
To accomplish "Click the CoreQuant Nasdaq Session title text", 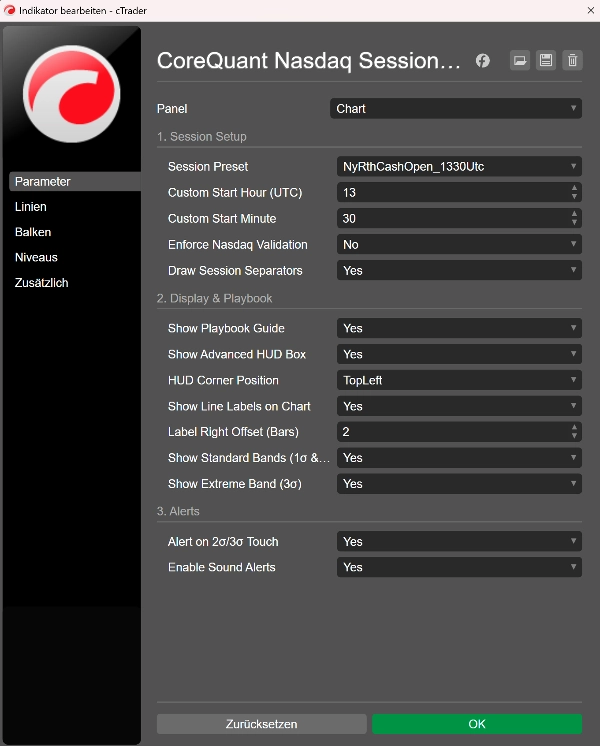I will pyautogui.click(x=309, y=61).
